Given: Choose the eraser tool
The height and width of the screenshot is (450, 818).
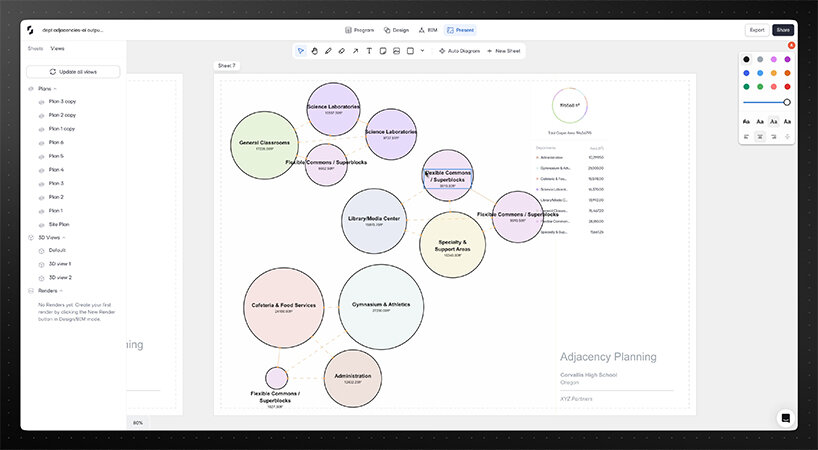Looking at the screenshot, I should (x=342, y=50).
